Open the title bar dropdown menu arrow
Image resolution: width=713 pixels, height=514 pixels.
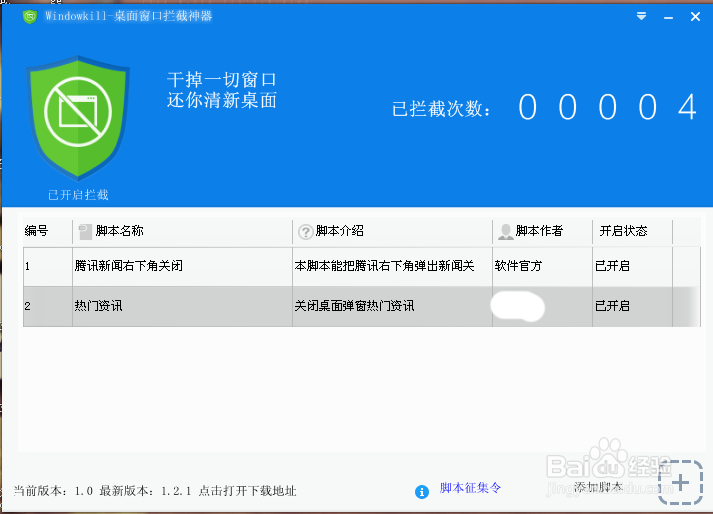(641, 17)
